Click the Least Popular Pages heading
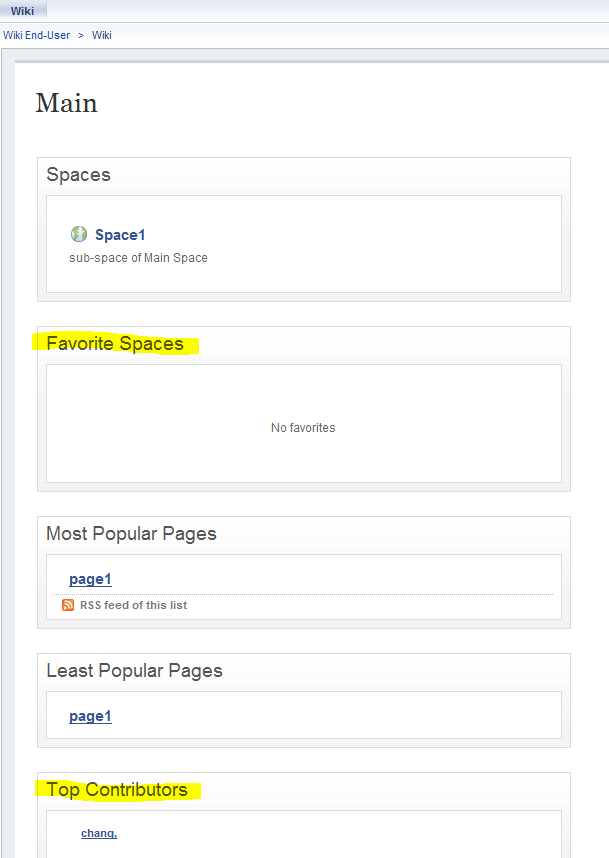This screenshot has height=858, width=609. tap(135, 671)
